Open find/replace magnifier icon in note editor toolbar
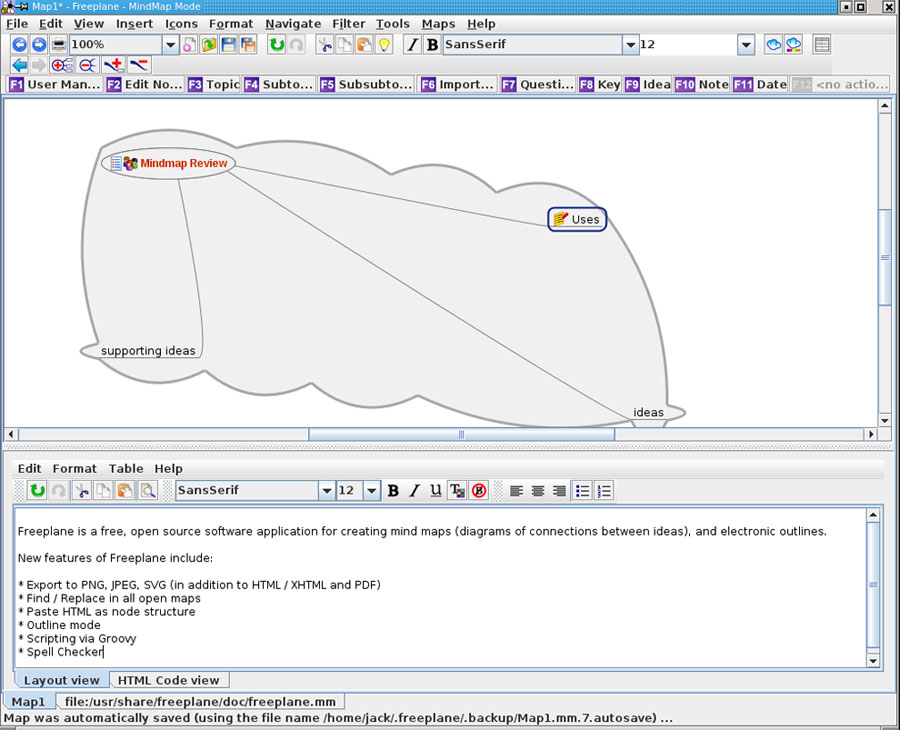 tap(148, 490)
